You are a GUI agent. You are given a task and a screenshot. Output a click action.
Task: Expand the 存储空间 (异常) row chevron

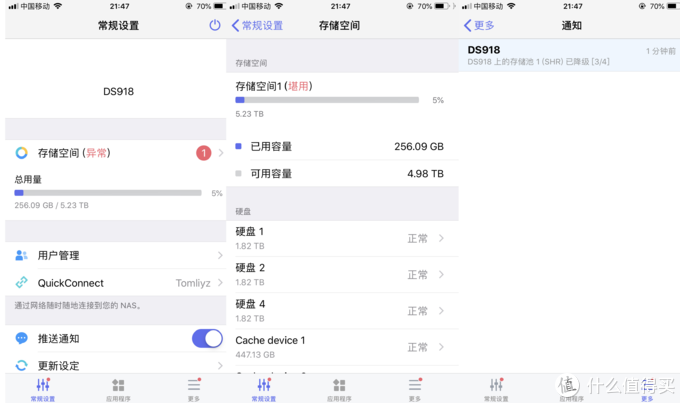[221, 153]
